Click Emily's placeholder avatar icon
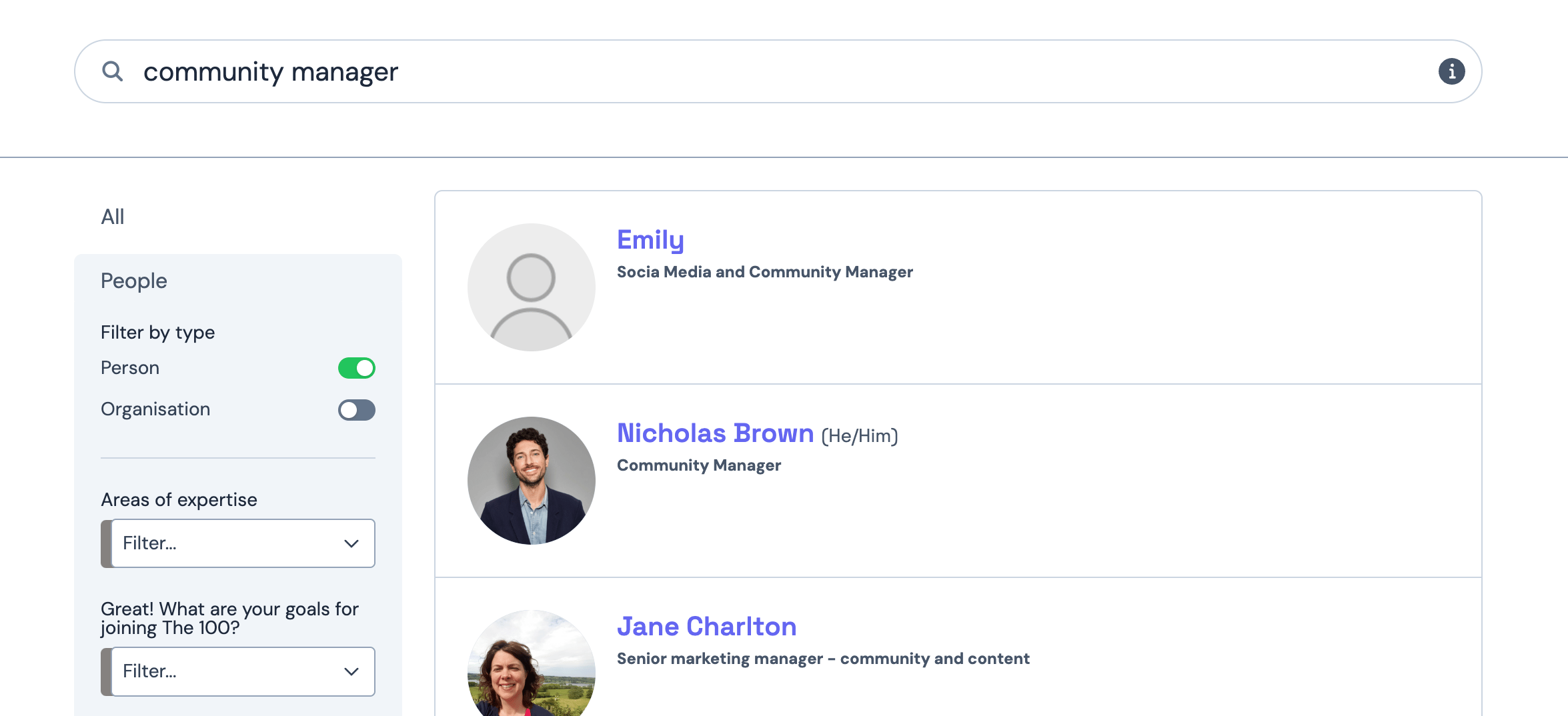 pos(531,287)
